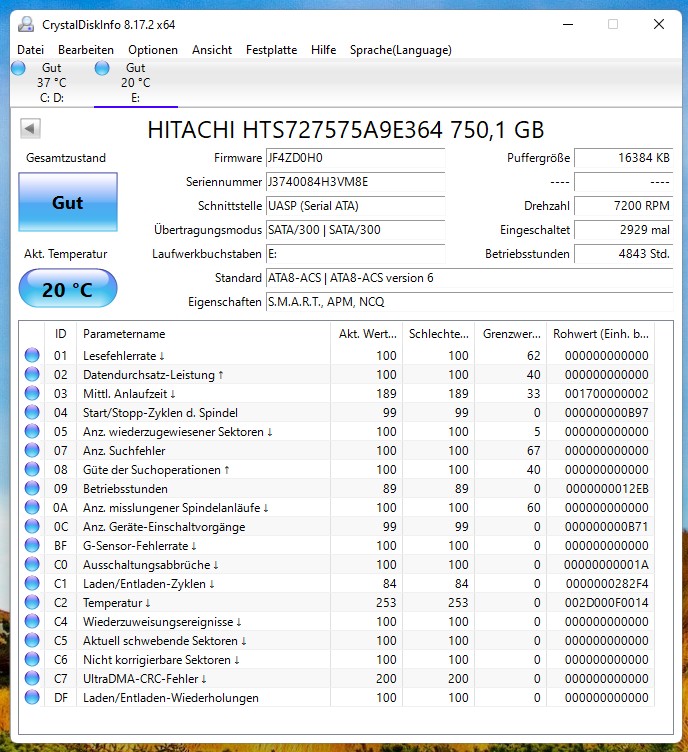Screen dimensions: 688x752
Task: Click status orb for Ausschaltungsabbrüche row
Action: point(32,564)
